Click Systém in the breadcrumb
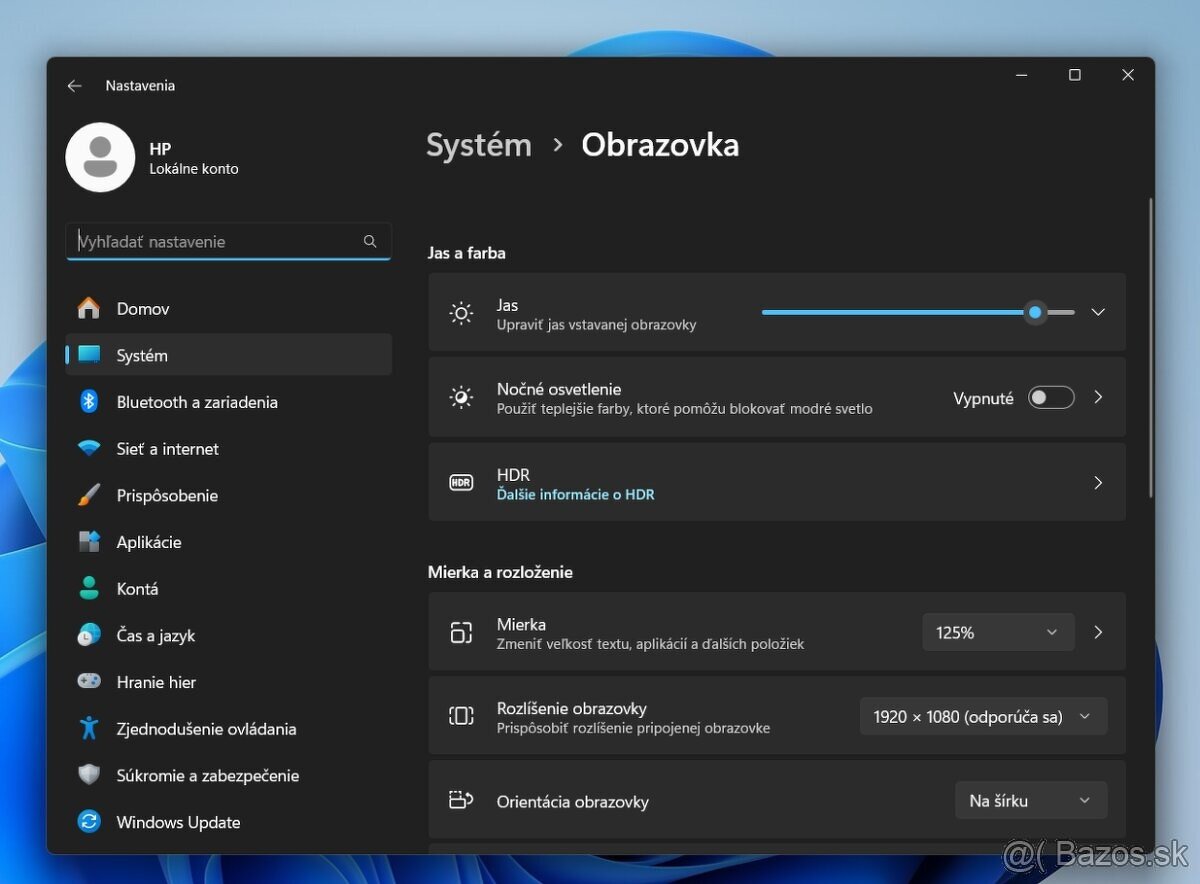The height and width of the screenshot is (884, 1200). click(x=479, y=145)
